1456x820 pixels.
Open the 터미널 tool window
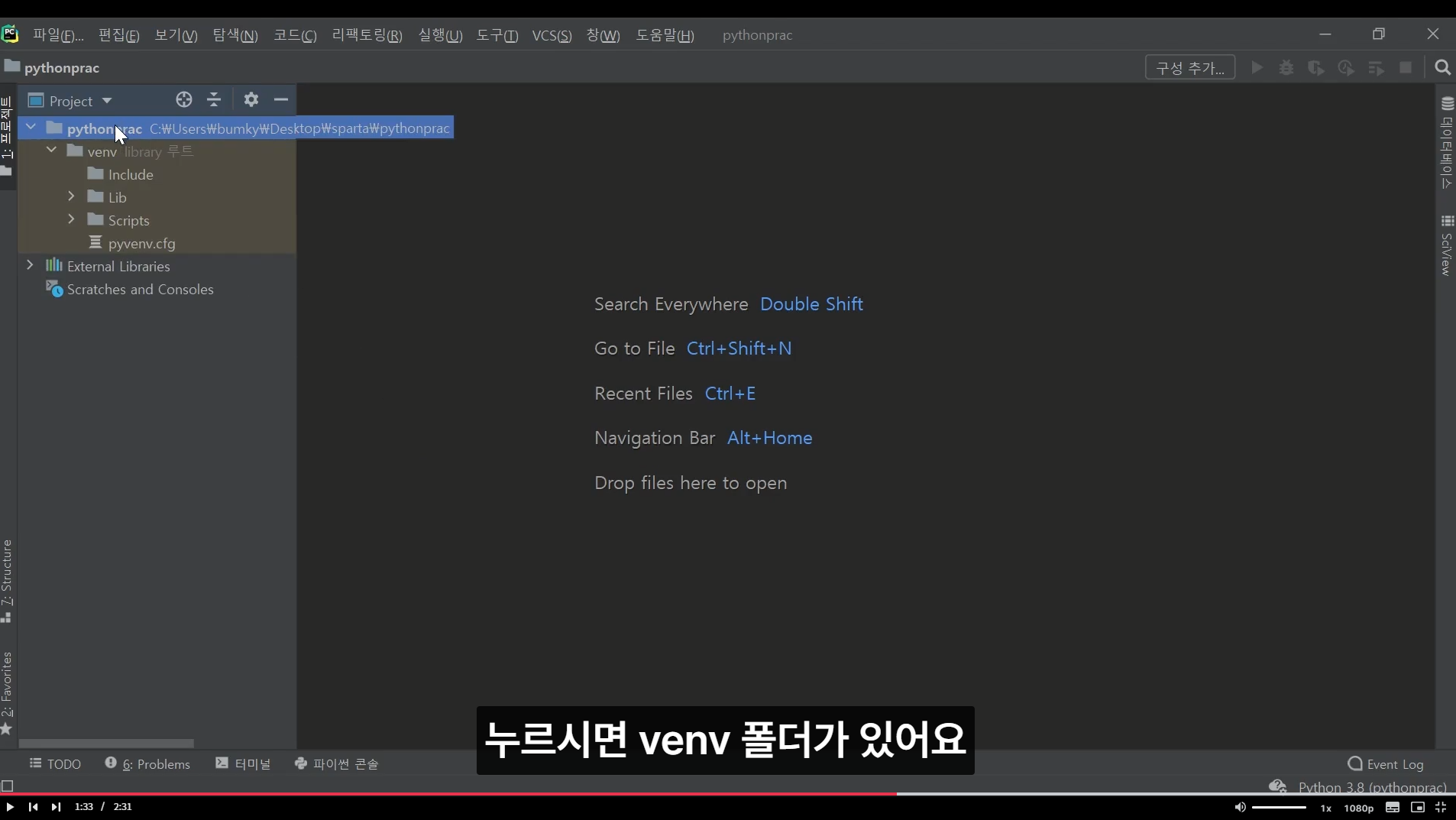[x=243, y=763]
